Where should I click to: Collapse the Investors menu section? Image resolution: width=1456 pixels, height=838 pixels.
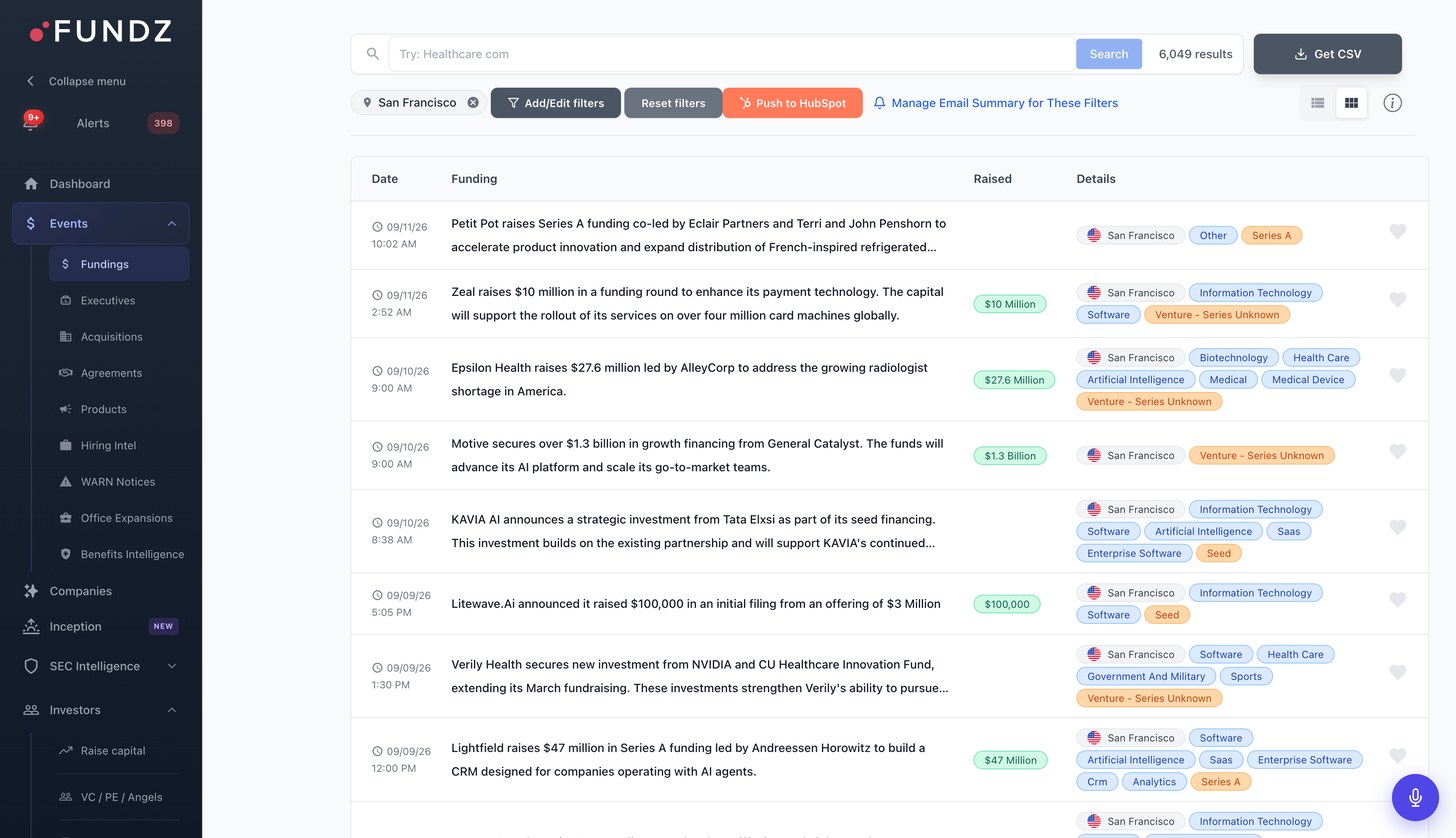click(100, 710)
